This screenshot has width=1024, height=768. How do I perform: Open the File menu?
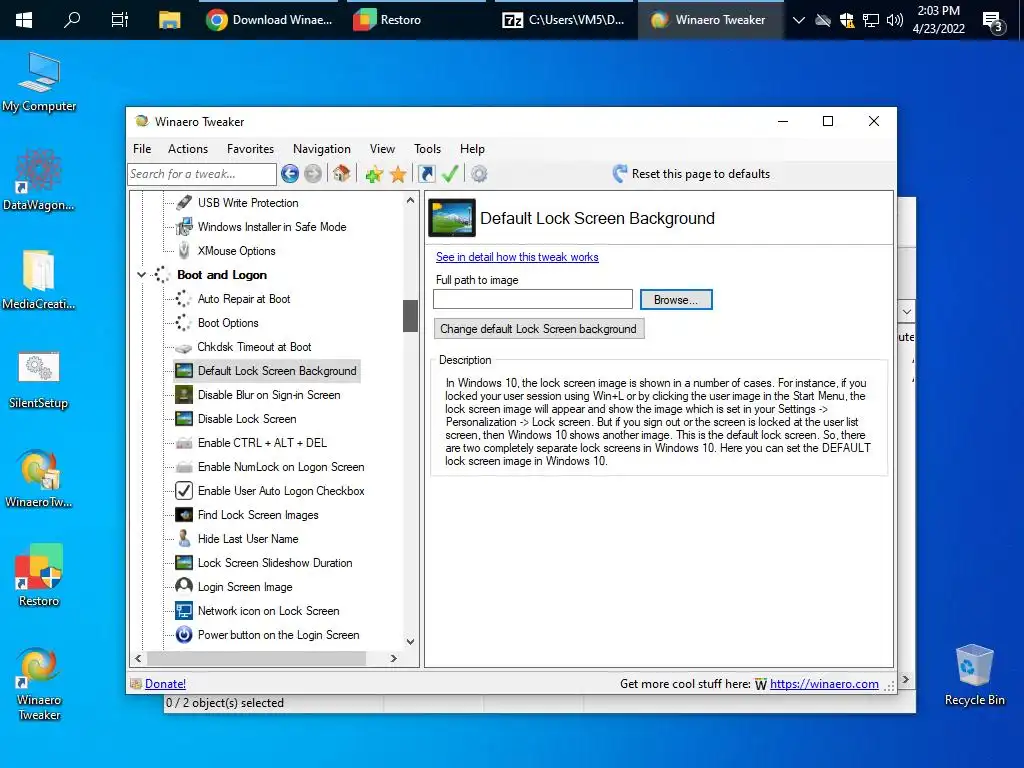(142, 149)
